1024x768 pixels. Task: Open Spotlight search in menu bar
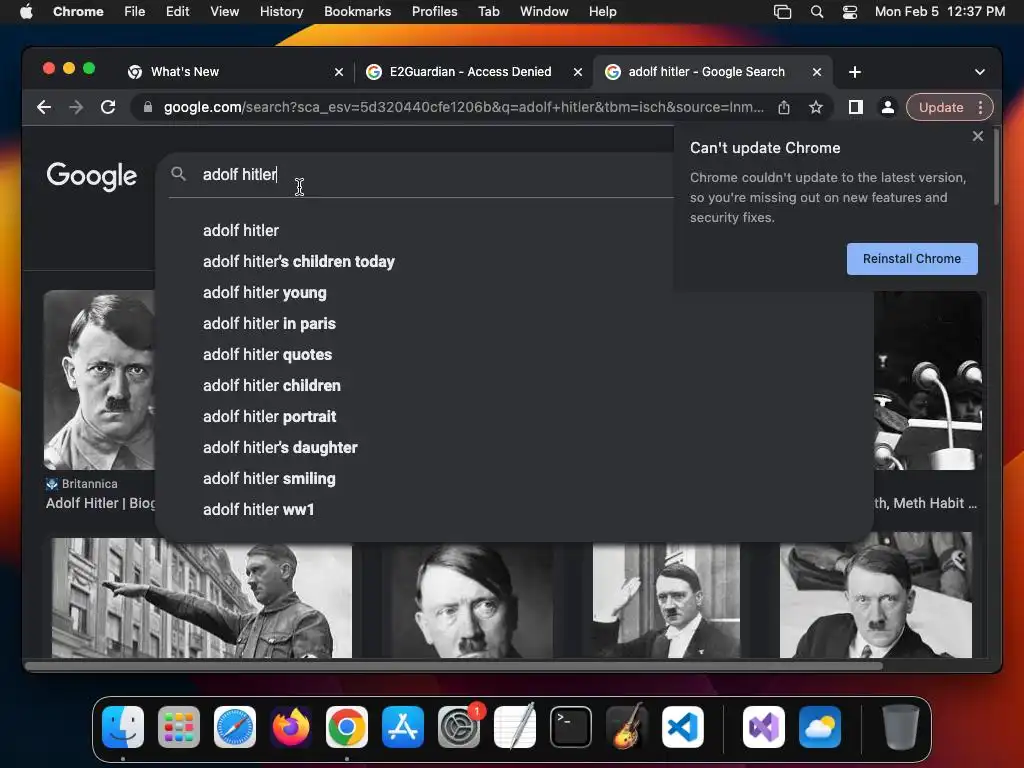816,12
